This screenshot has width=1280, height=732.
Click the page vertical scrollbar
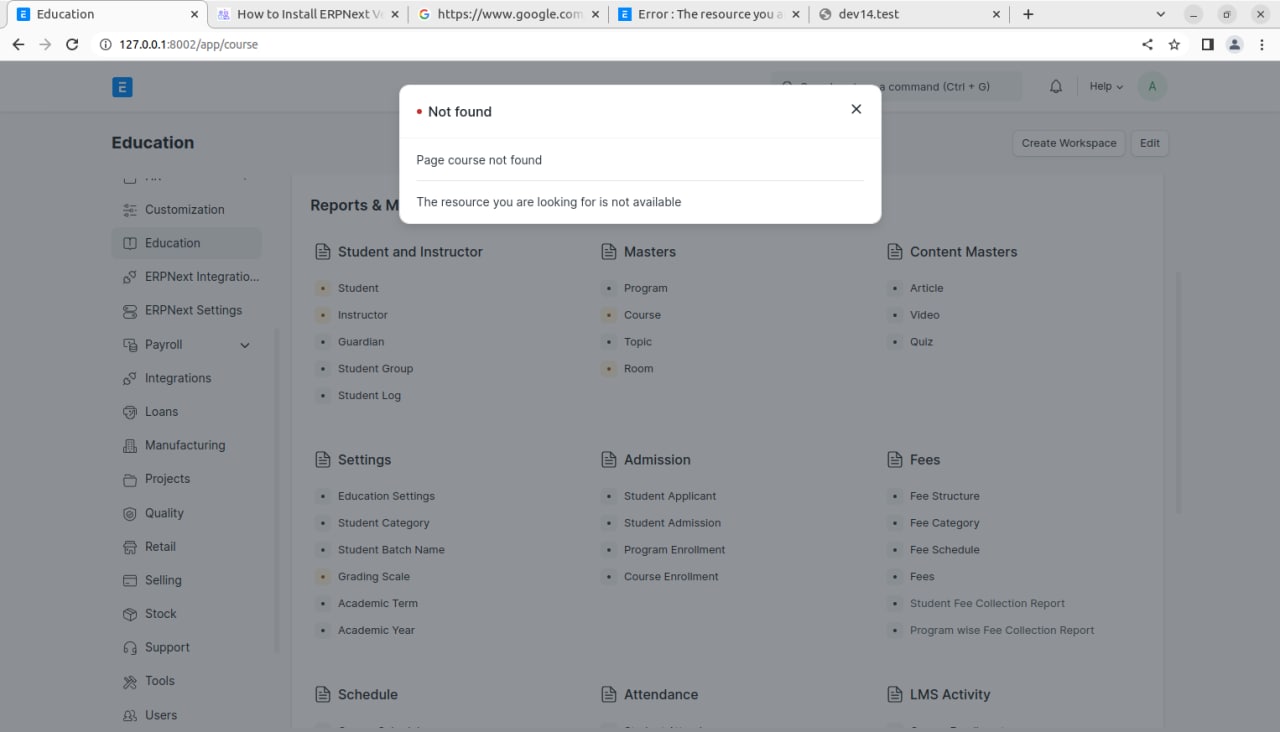click(x=1178, y=393)
